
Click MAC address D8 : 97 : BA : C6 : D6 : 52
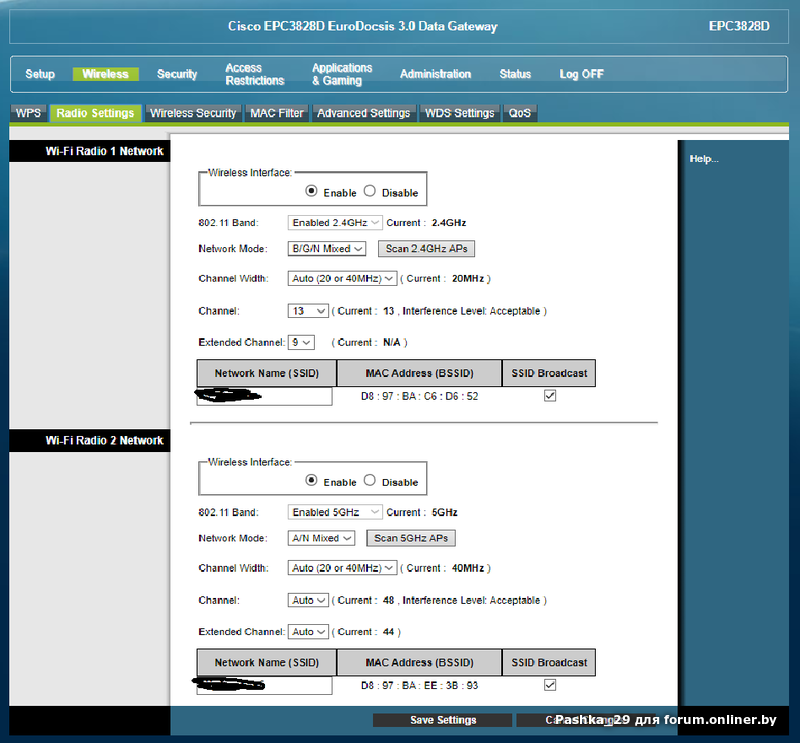tap(419, 396)
